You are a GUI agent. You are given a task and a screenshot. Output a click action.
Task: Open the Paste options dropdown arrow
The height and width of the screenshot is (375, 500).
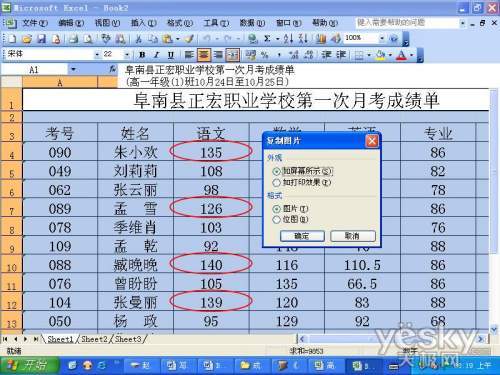(x=177, y=39)
